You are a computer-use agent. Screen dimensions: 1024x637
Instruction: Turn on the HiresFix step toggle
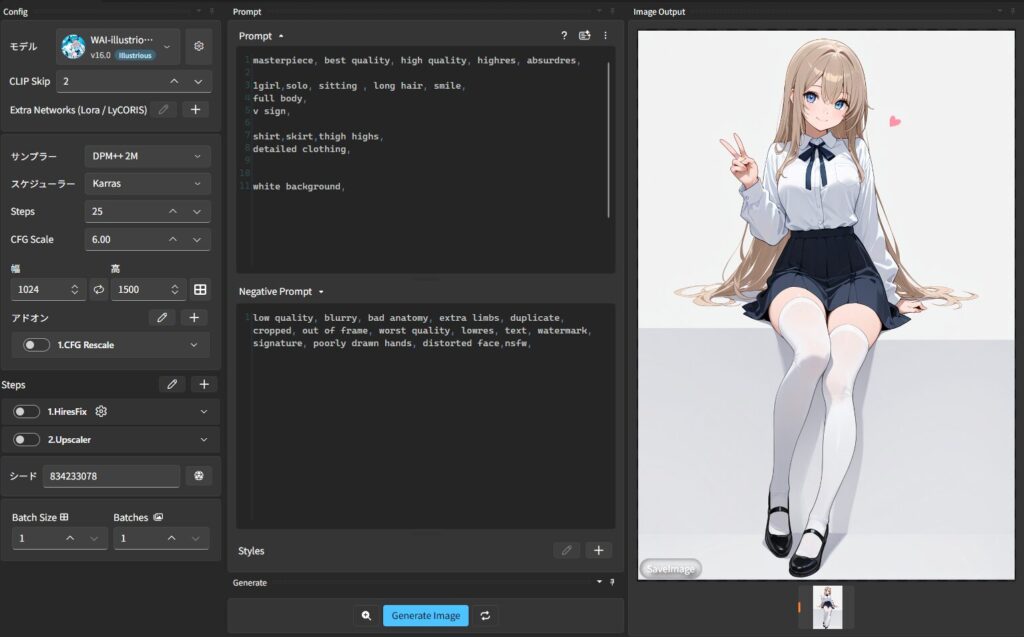pos(27,411)
